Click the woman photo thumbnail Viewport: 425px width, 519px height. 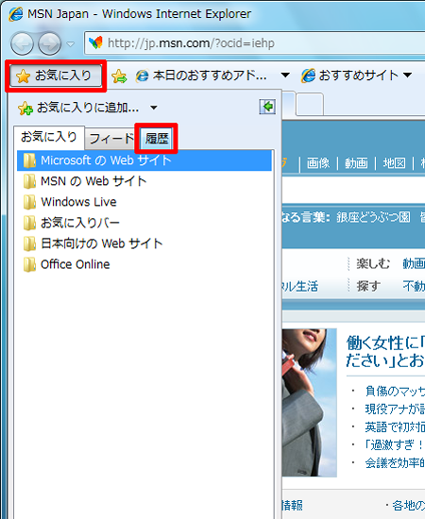[x=309, y=403]
